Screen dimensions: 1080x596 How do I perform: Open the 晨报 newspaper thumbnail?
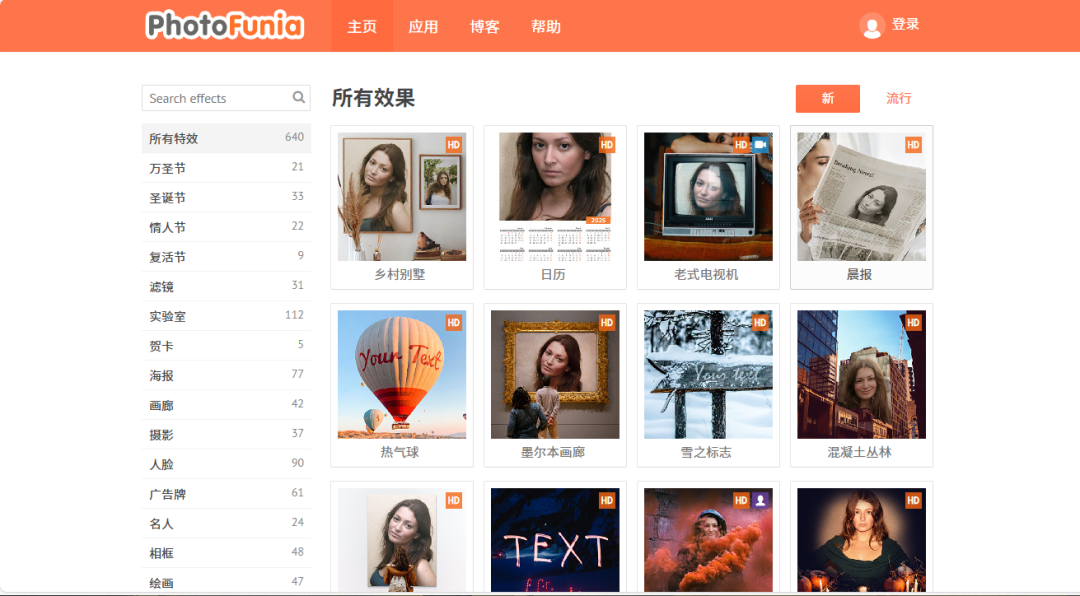click(x=861, y=196)
